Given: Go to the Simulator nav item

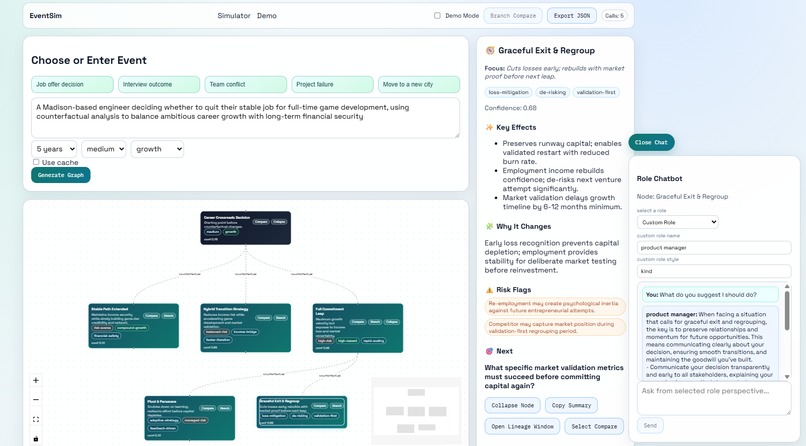Looking at the screenshot, I should coord(234,16).
